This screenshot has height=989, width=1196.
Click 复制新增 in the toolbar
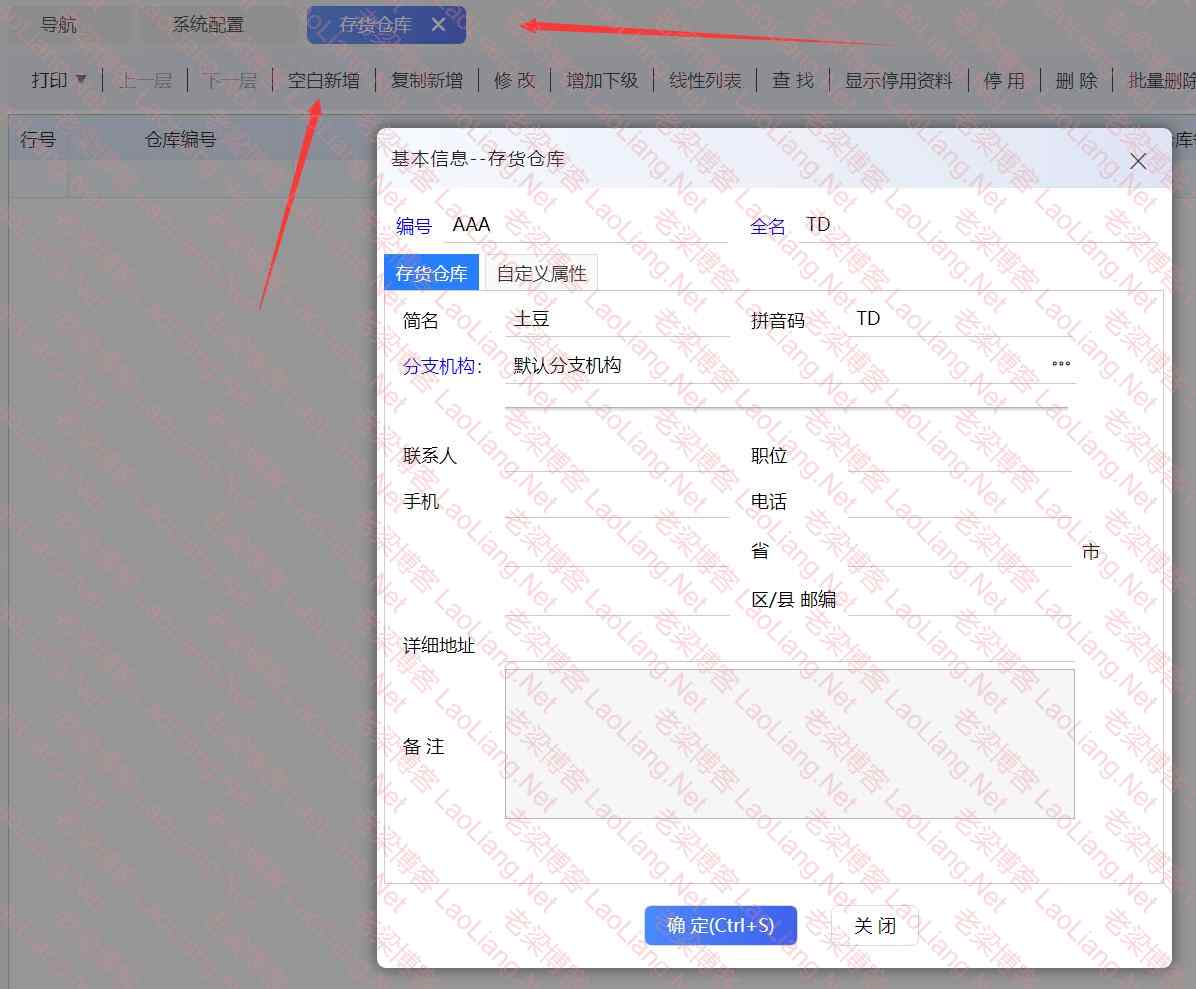426,81
